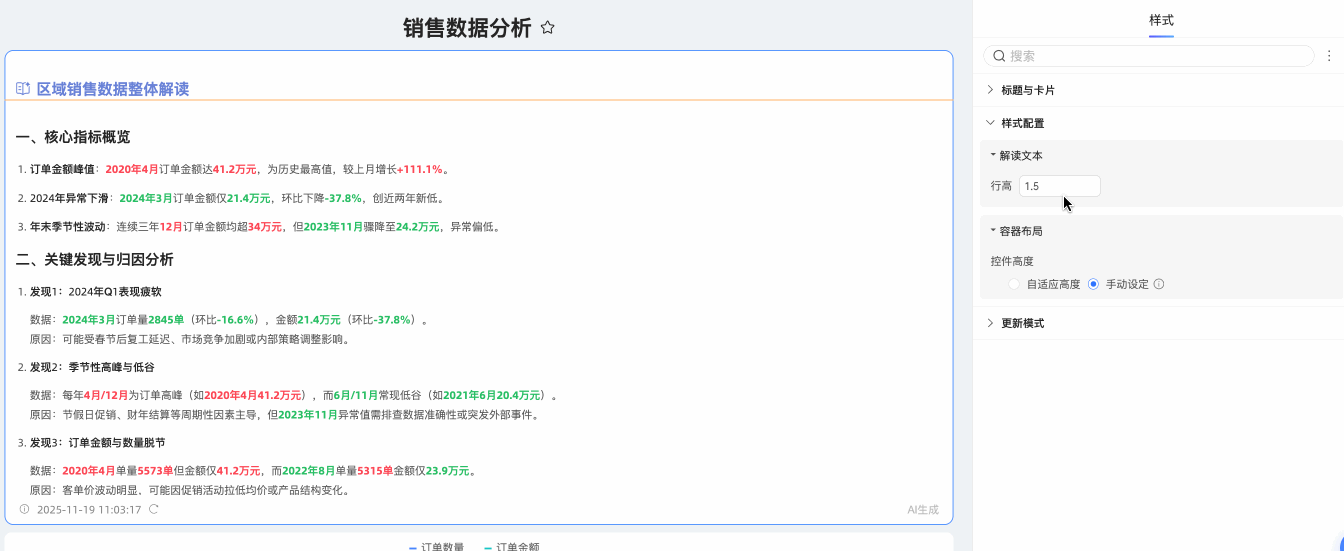1344x551 pixels.
Task: Star the 销售数据分析 dashboard title
Action: 547,28
